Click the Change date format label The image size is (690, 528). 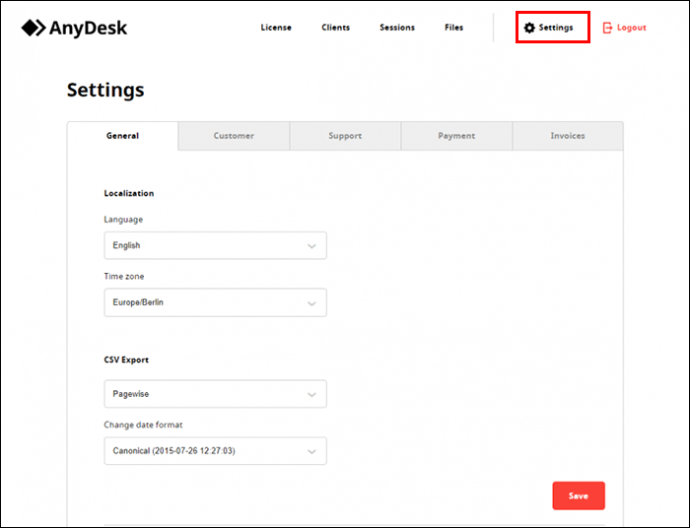(x=143, y=425)
